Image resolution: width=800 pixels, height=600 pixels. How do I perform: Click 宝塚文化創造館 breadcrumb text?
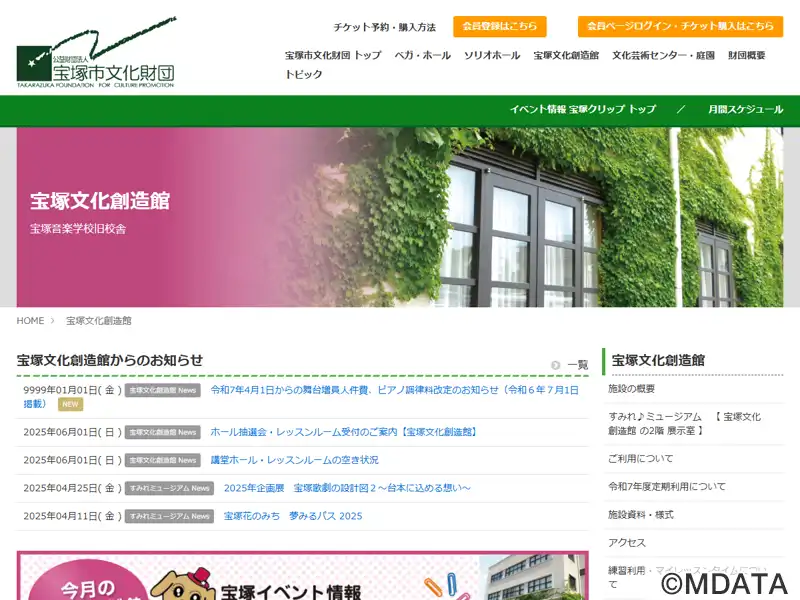[98, 321]
